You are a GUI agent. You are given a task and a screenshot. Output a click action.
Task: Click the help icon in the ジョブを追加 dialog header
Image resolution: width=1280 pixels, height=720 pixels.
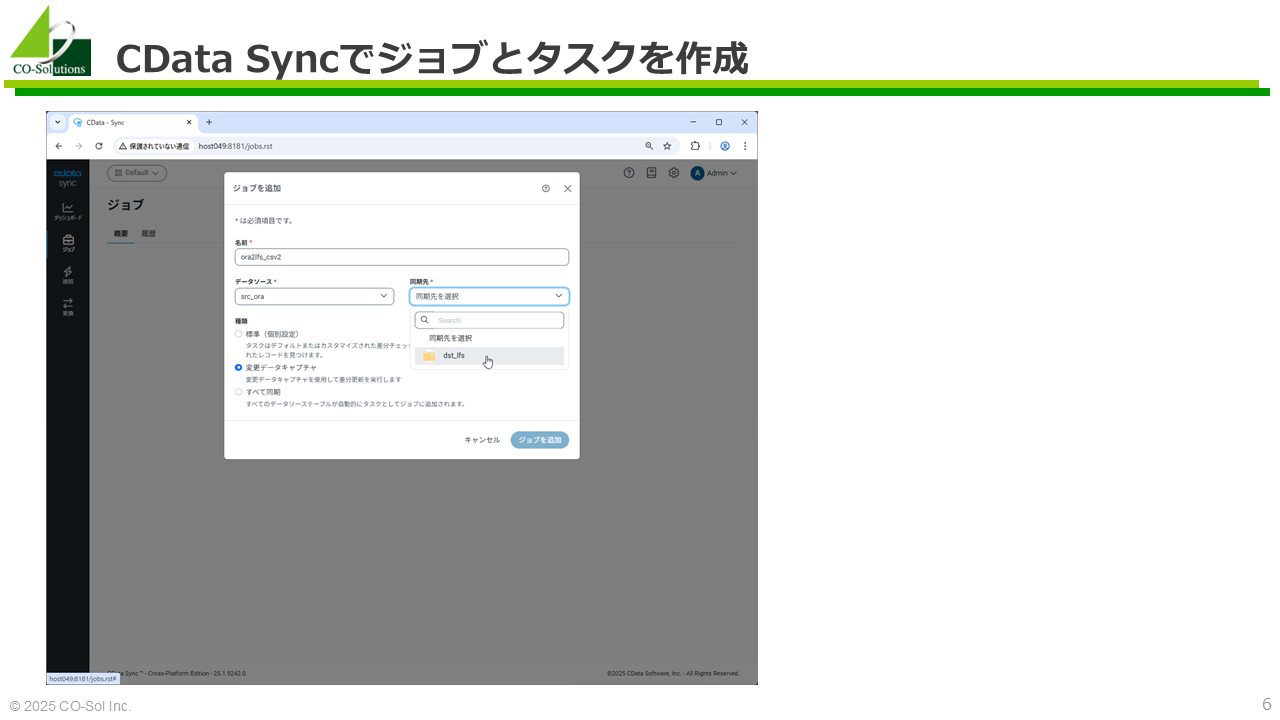546,188
